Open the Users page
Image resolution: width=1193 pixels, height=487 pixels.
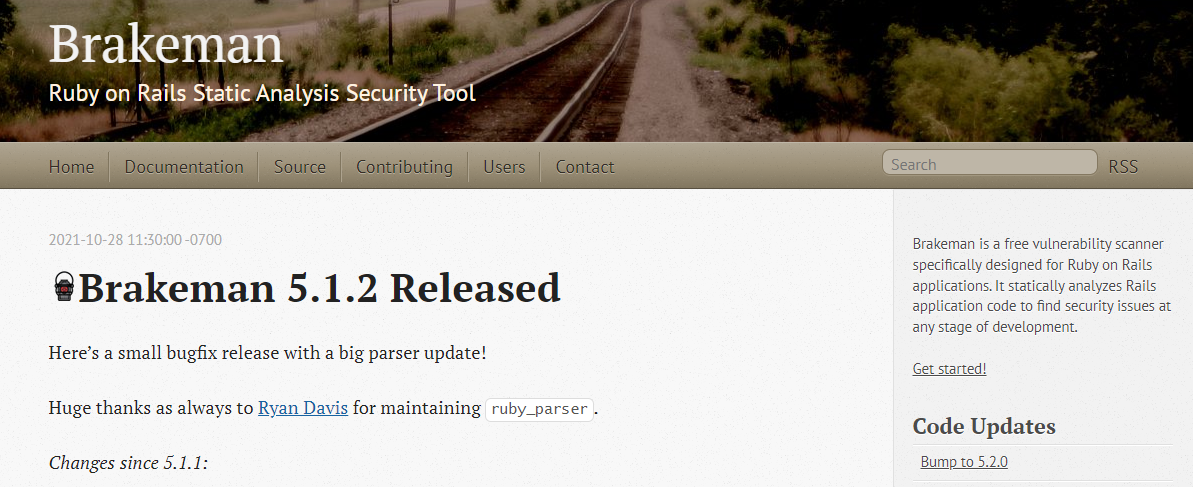coord(504,167)
